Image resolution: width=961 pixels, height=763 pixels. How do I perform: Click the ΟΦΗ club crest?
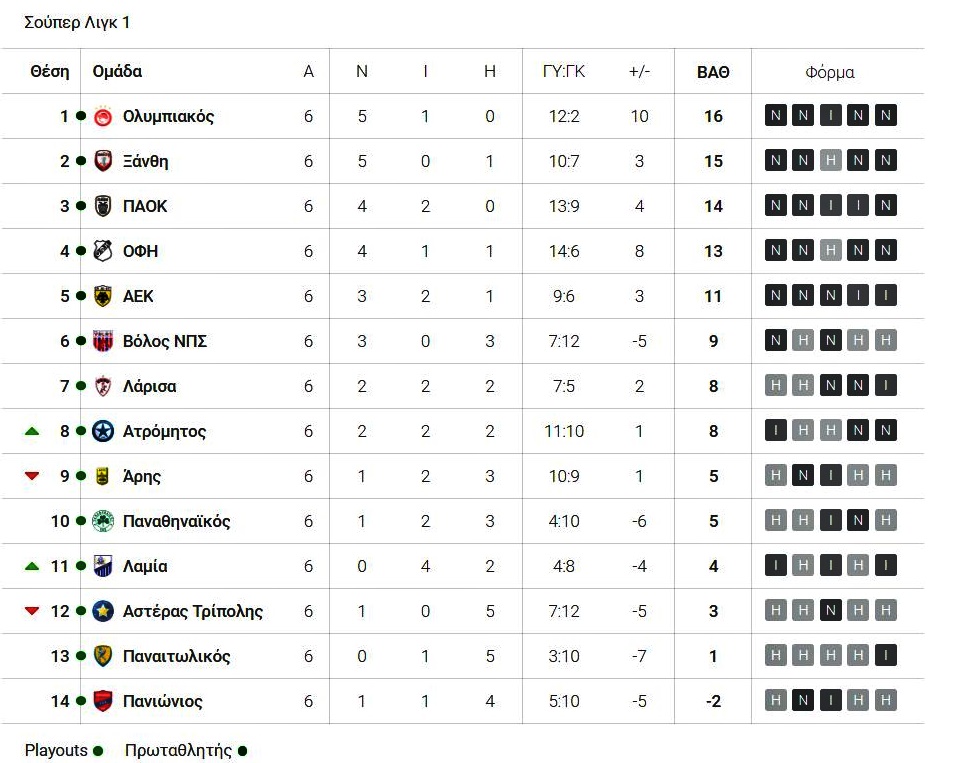pyautogui.click(x=102, y=251)
